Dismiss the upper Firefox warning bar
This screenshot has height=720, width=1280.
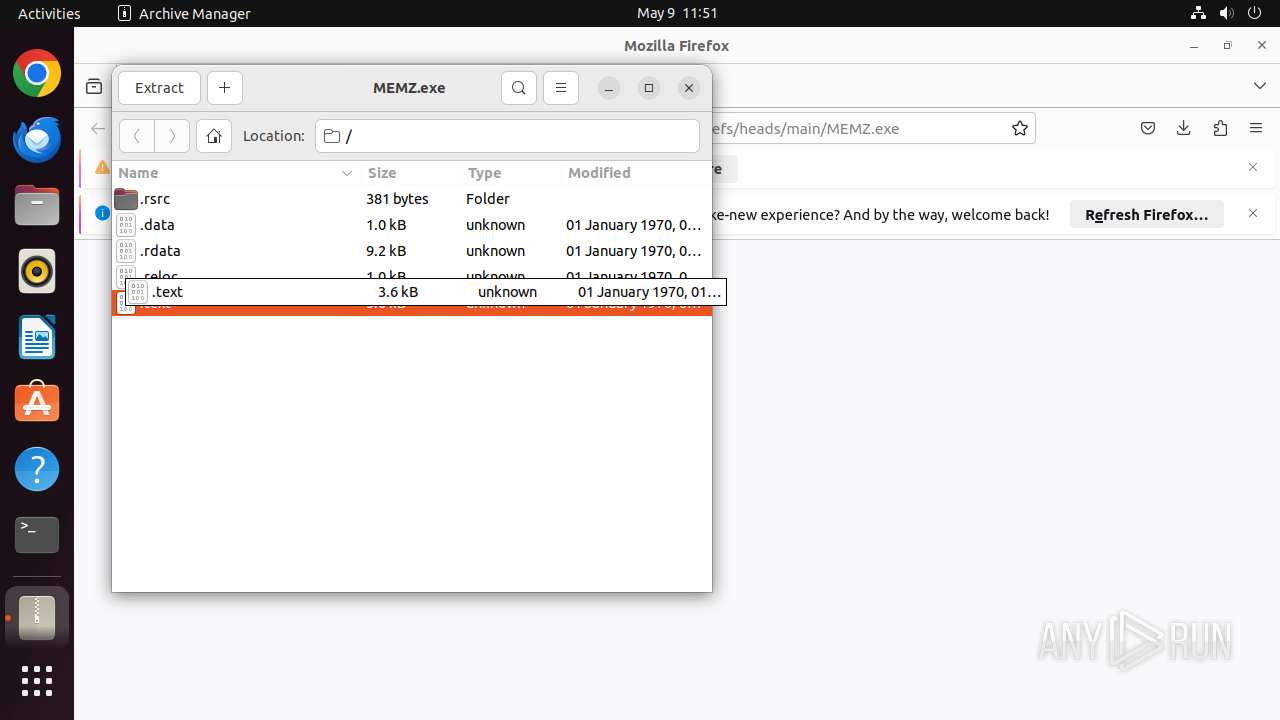coord(1253,167)
